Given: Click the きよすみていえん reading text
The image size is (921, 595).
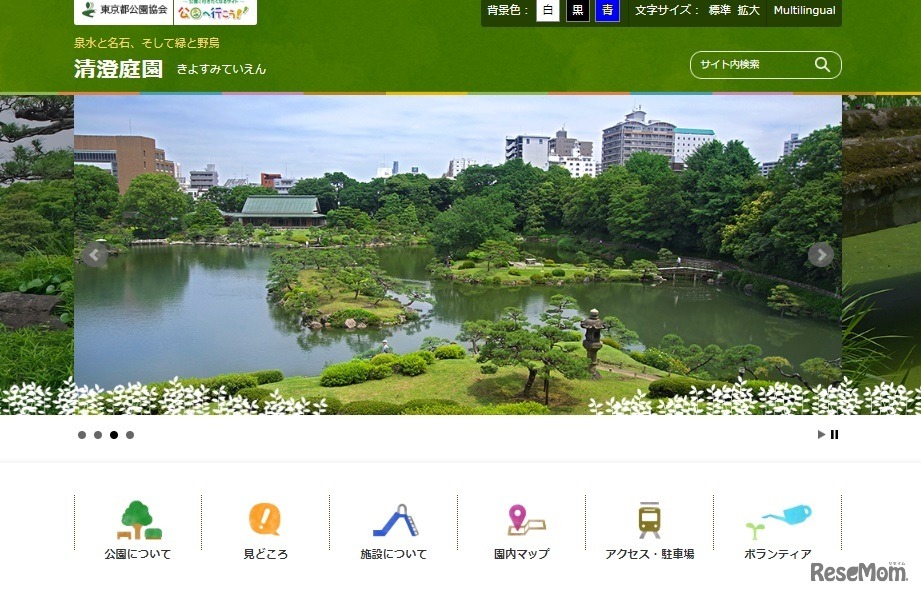Looking at the screenshot, I should point(221,69).
